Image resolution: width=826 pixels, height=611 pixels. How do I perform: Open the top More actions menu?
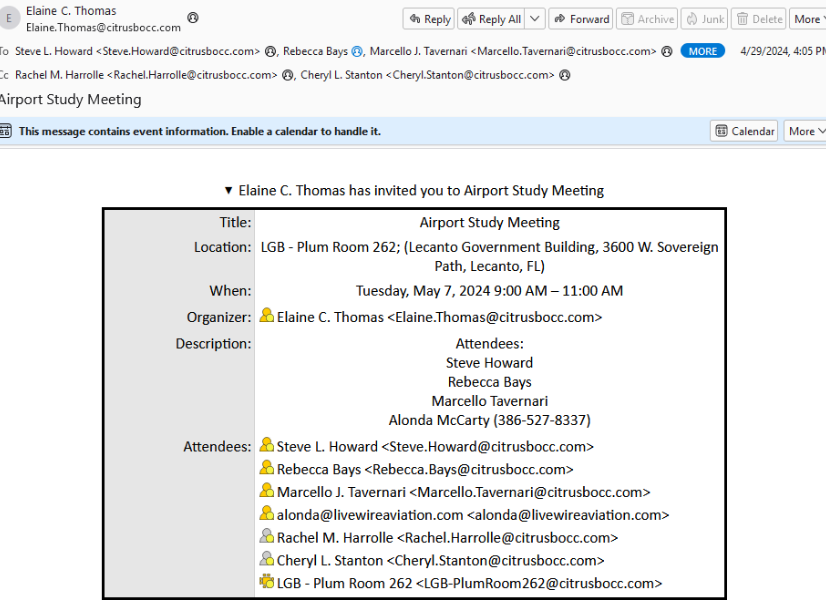[807, 19]
